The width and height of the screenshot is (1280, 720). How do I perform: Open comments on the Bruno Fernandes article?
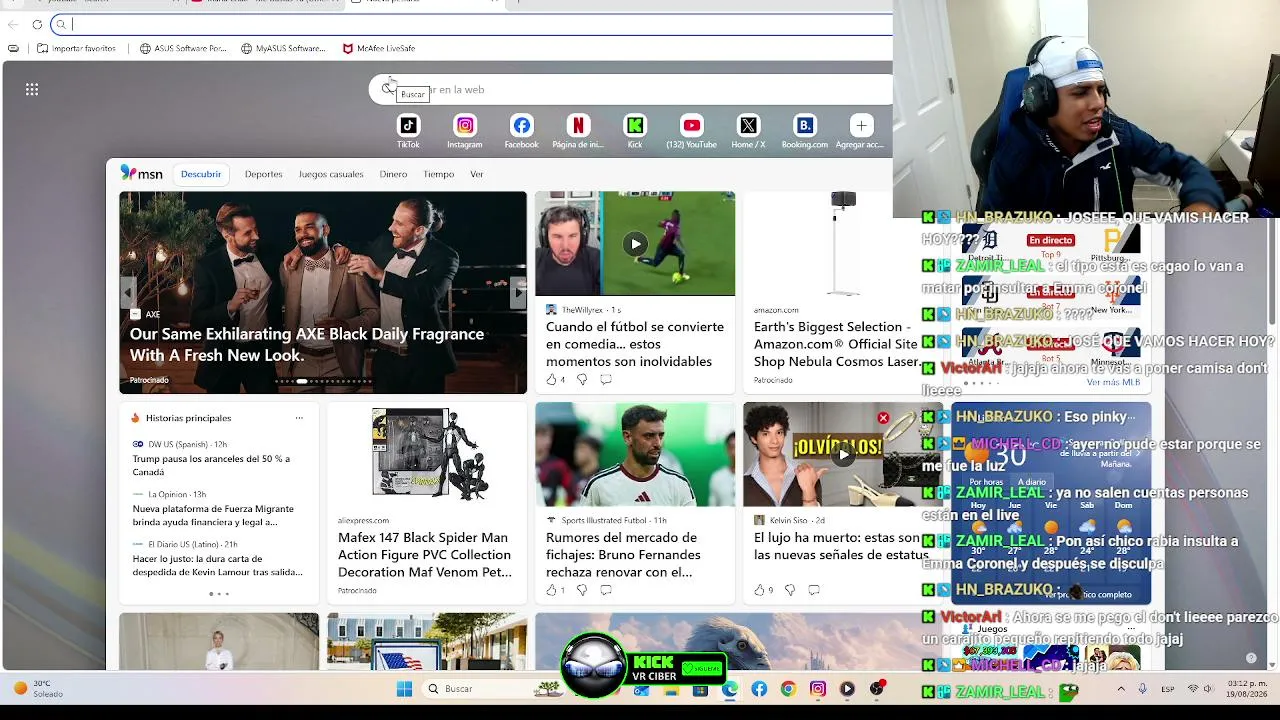(x=606, y=590)
